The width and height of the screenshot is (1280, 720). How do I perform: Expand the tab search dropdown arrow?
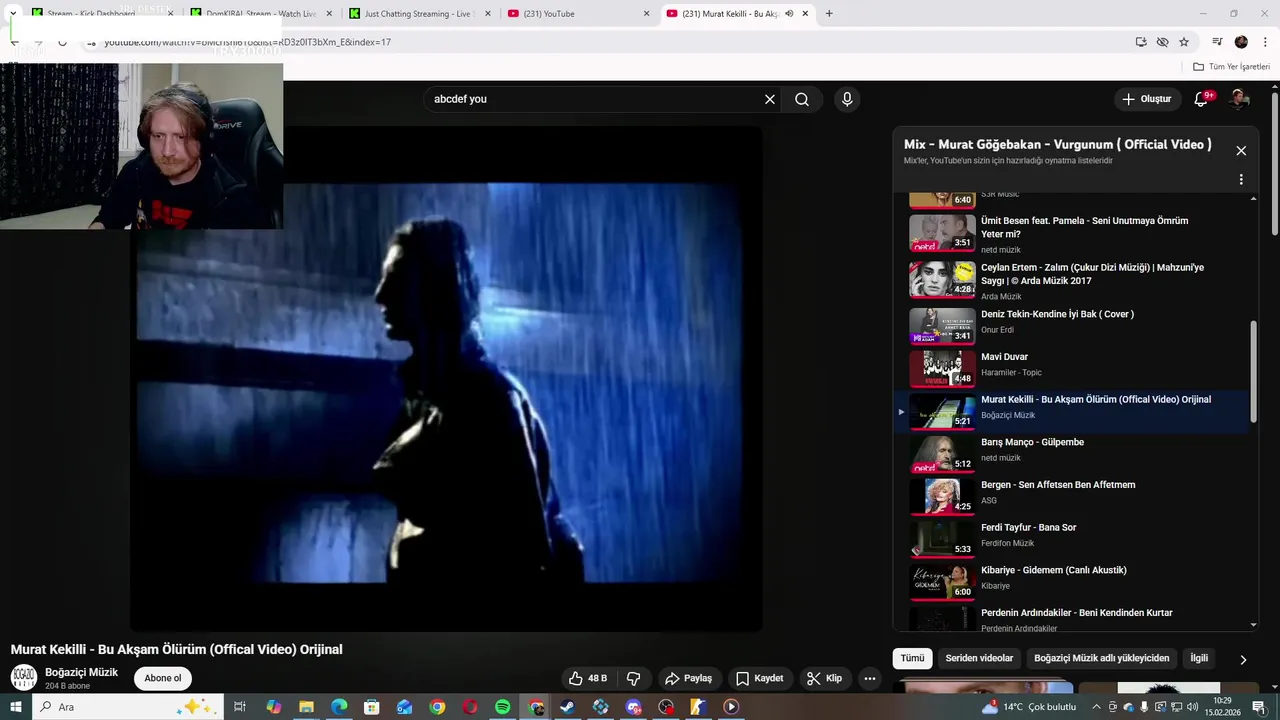tap(12, 14)
